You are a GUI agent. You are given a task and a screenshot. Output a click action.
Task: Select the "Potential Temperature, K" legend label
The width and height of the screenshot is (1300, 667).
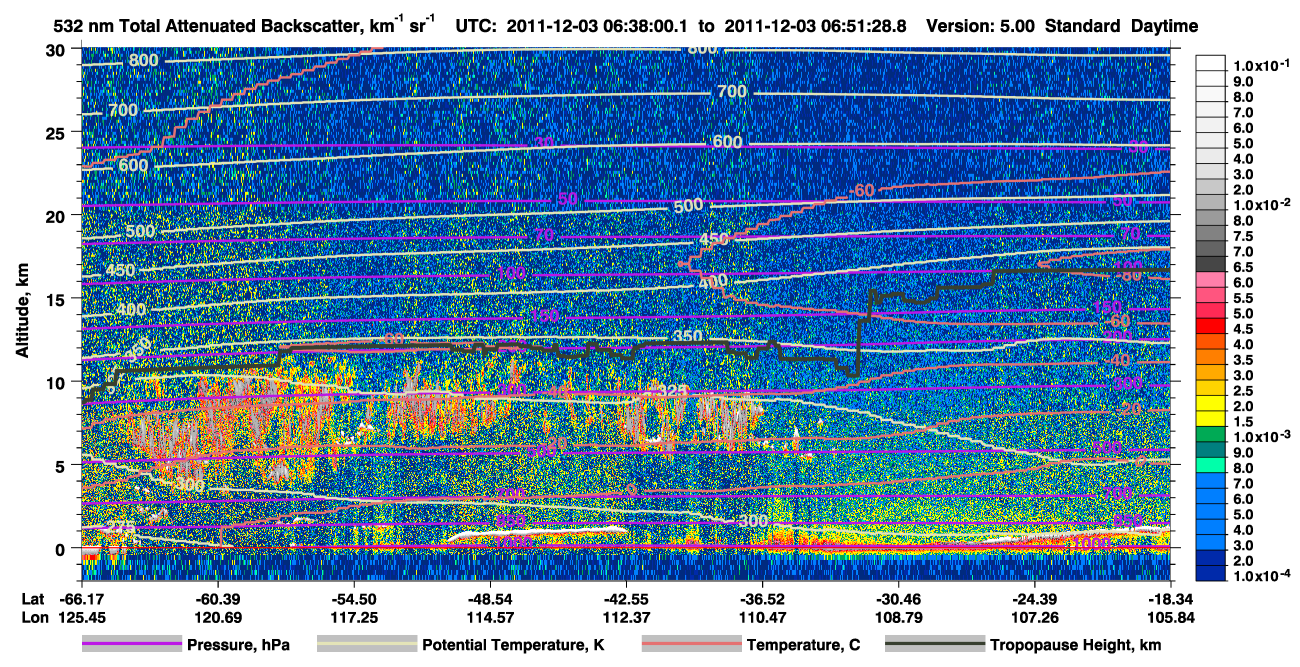coord(513,646)
